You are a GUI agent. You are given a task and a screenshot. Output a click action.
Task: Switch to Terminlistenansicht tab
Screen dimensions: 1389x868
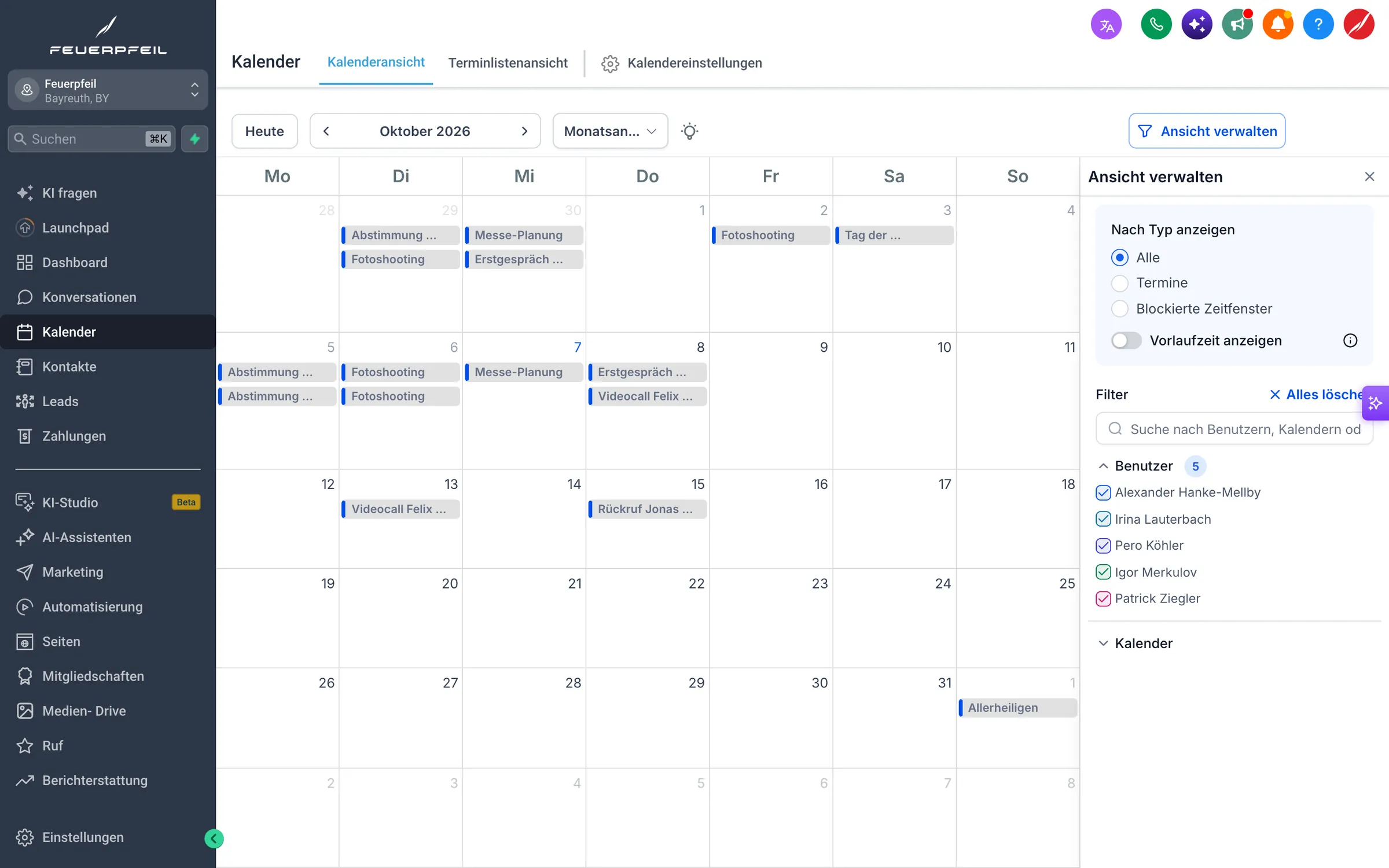[x=508, y=62]
